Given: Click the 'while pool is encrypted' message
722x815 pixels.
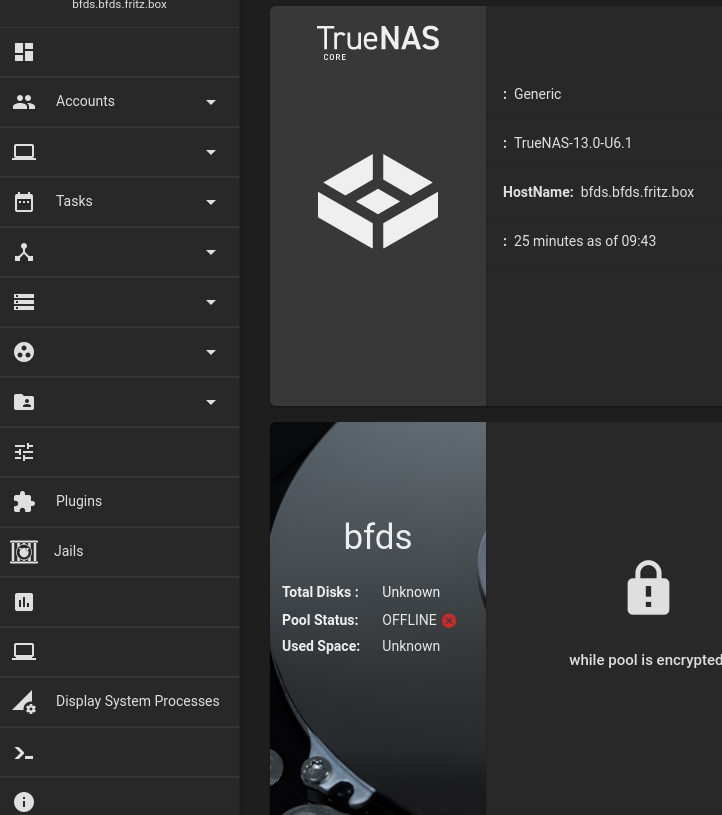Looking at the screenshot, I should 646,660.
